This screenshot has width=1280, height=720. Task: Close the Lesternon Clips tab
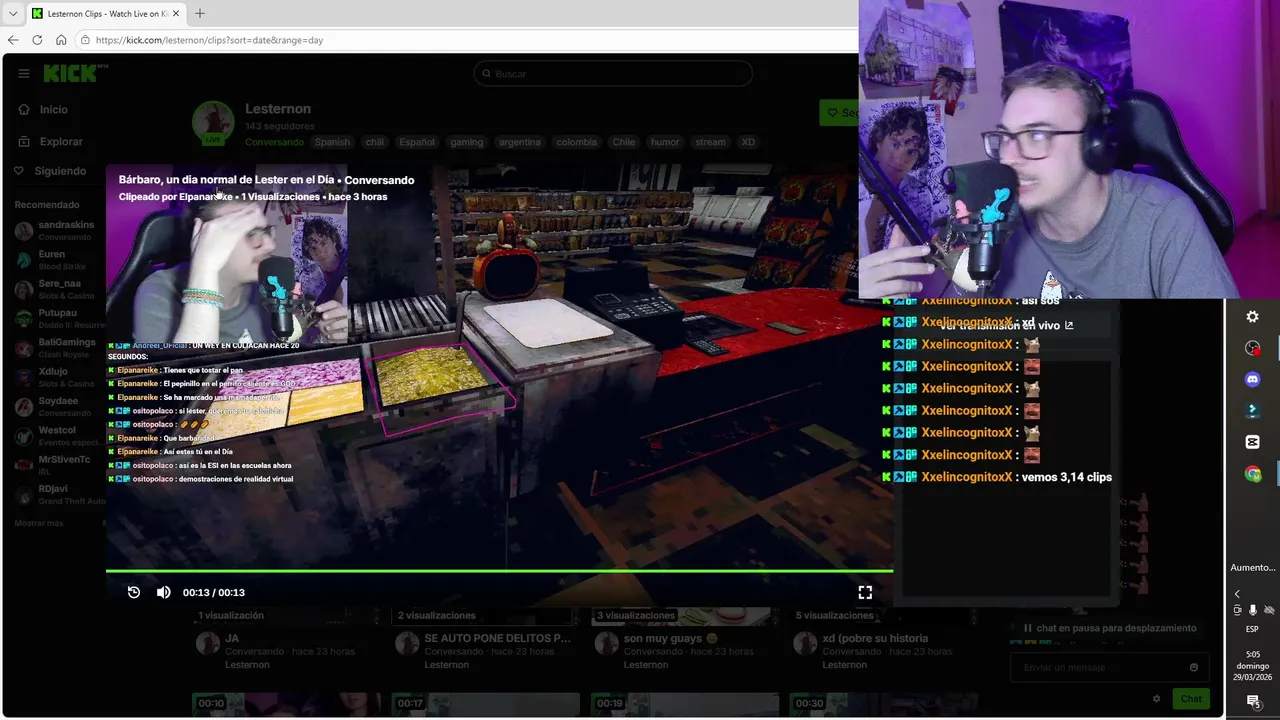[x=176, y=13]
